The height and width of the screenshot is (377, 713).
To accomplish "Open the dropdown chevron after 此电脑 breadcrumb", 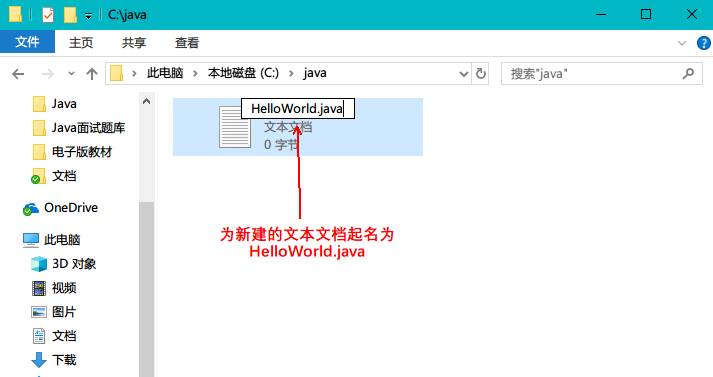I will [196, 74].
